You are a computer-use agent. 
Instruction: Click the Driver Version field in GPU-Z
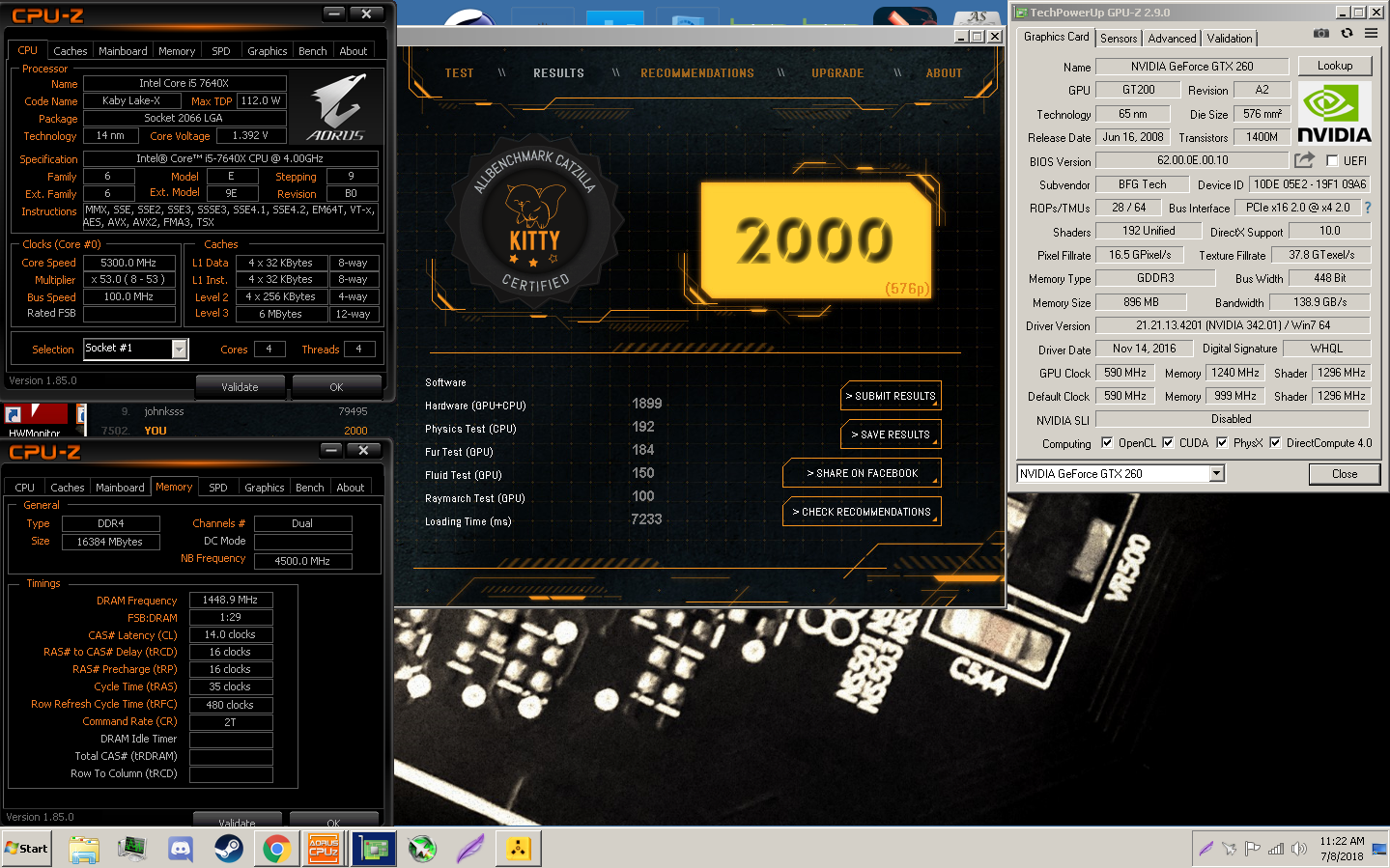point(1233,325)
